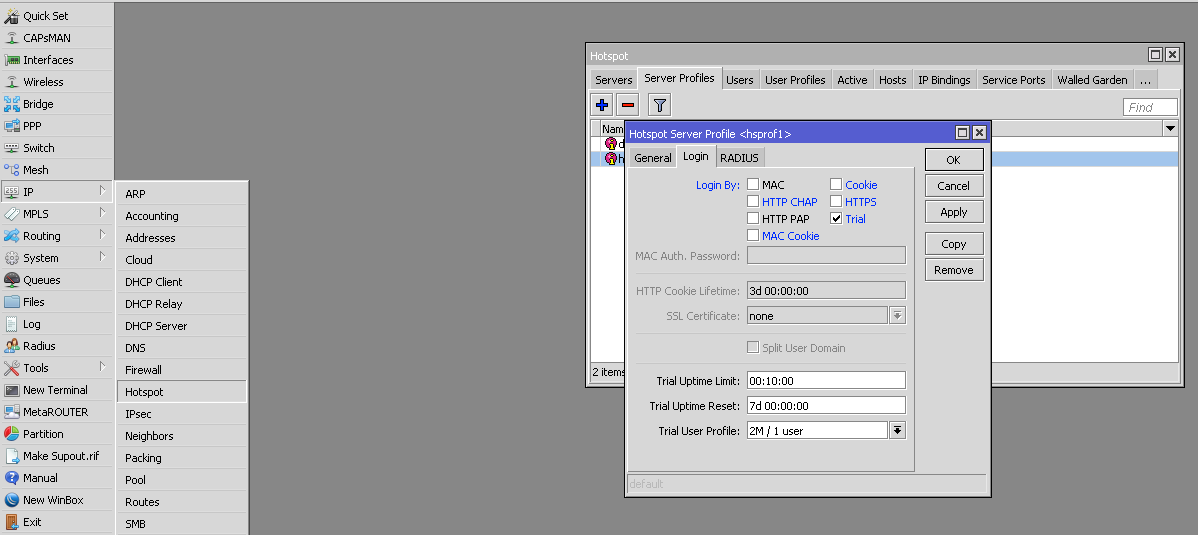The image size is (1198, 535).
Task: Uncheck the Trial login checkbox
Action: [837, 219]
